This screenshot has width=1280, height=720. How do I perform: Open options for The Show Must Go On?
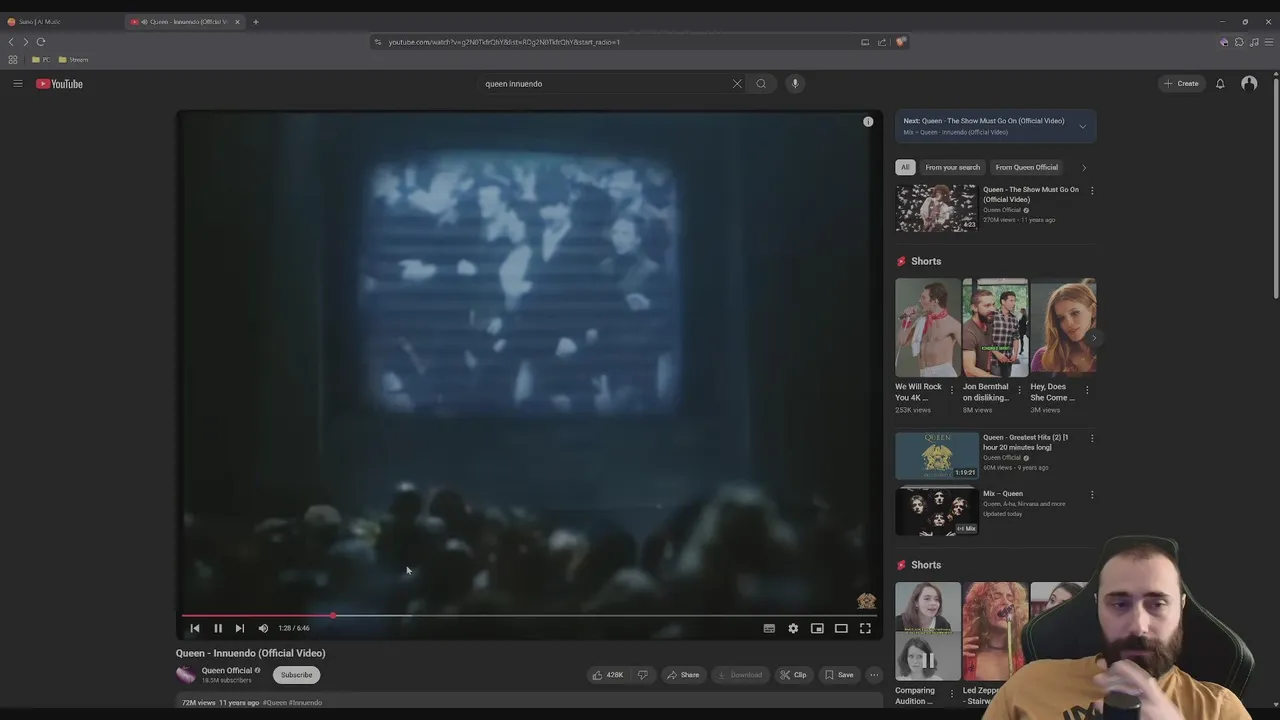[x=1092, y=191]
